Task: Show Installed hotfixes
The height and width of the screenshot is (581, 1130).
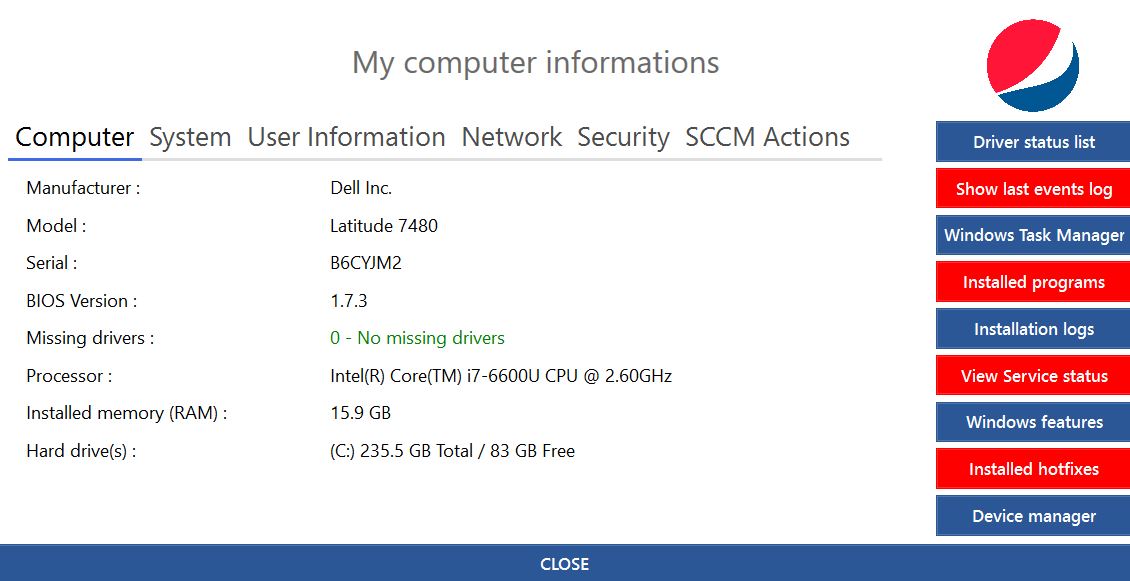Action: tap(1032, 468)
